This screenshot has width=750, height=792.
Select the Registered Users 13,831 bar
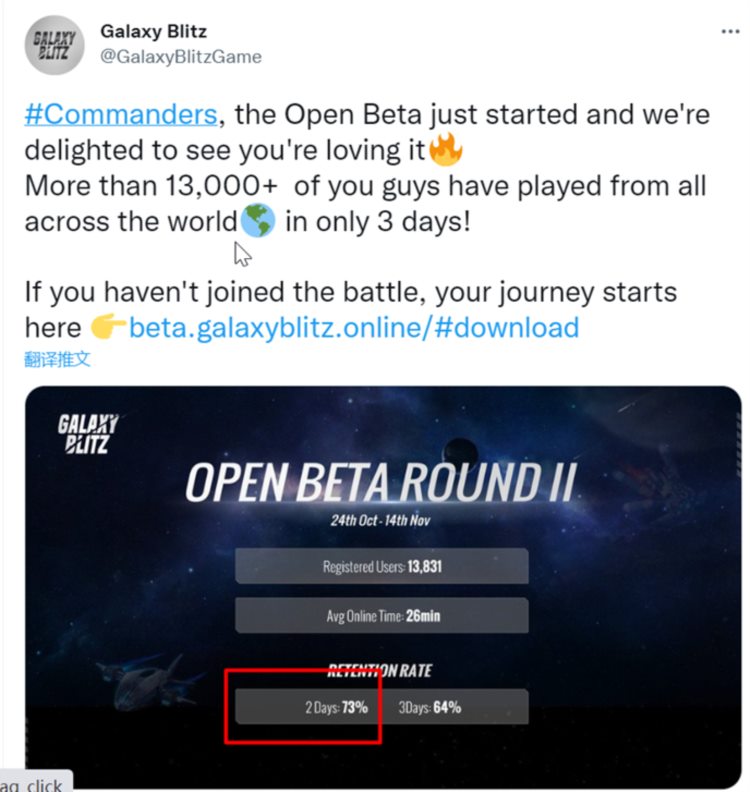[x=381, y=566]
